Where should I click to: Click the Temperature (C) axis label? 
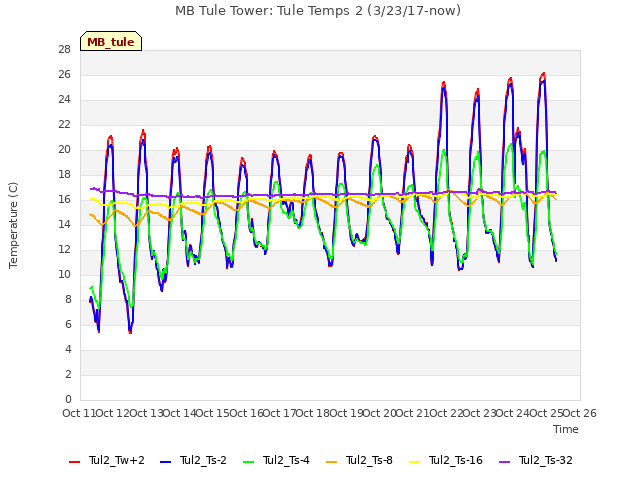pos(13,225)
